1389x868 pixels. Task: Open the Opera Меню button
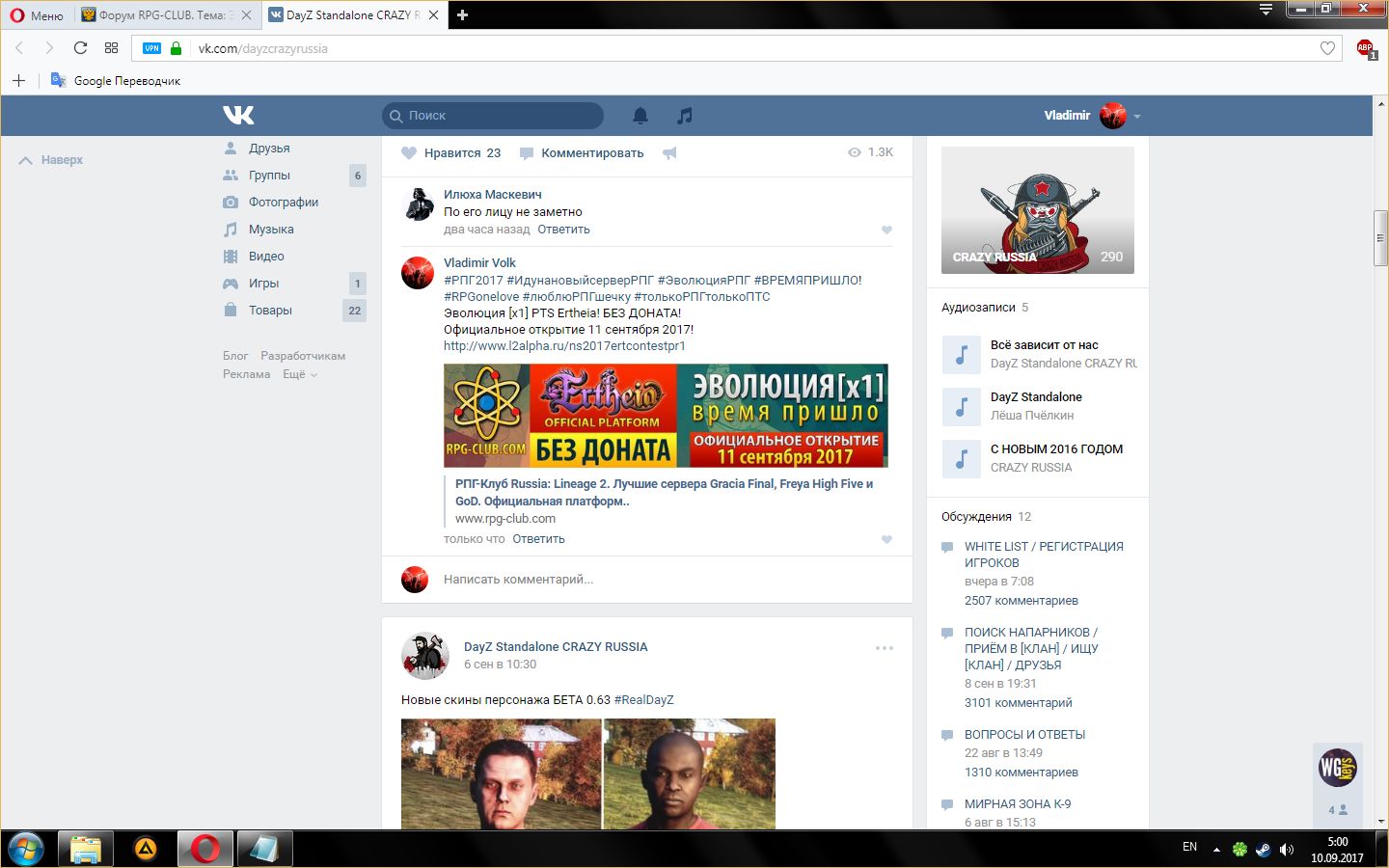pyautogui.click(x=37, y=14)
